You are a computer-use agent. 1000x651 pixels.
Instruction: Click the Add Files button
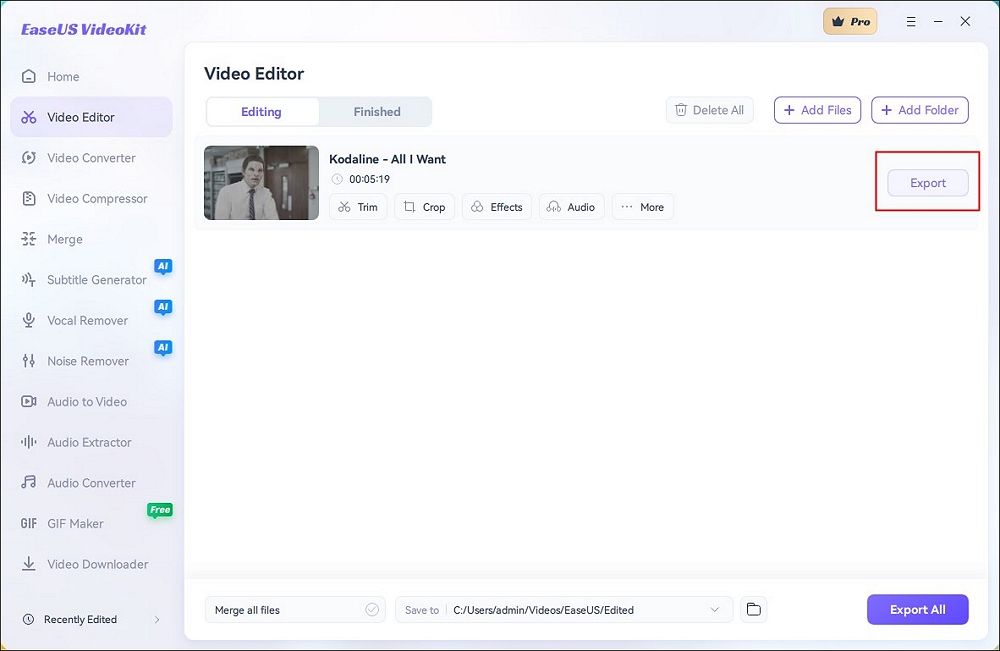[817, 110]
